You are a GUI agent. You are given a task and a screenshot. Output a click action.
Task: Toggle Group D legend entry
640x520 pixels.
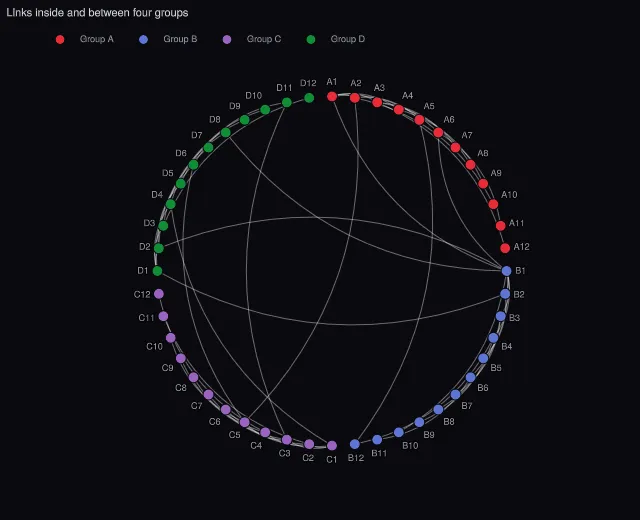pyautogui.click(x=336, y=39)
